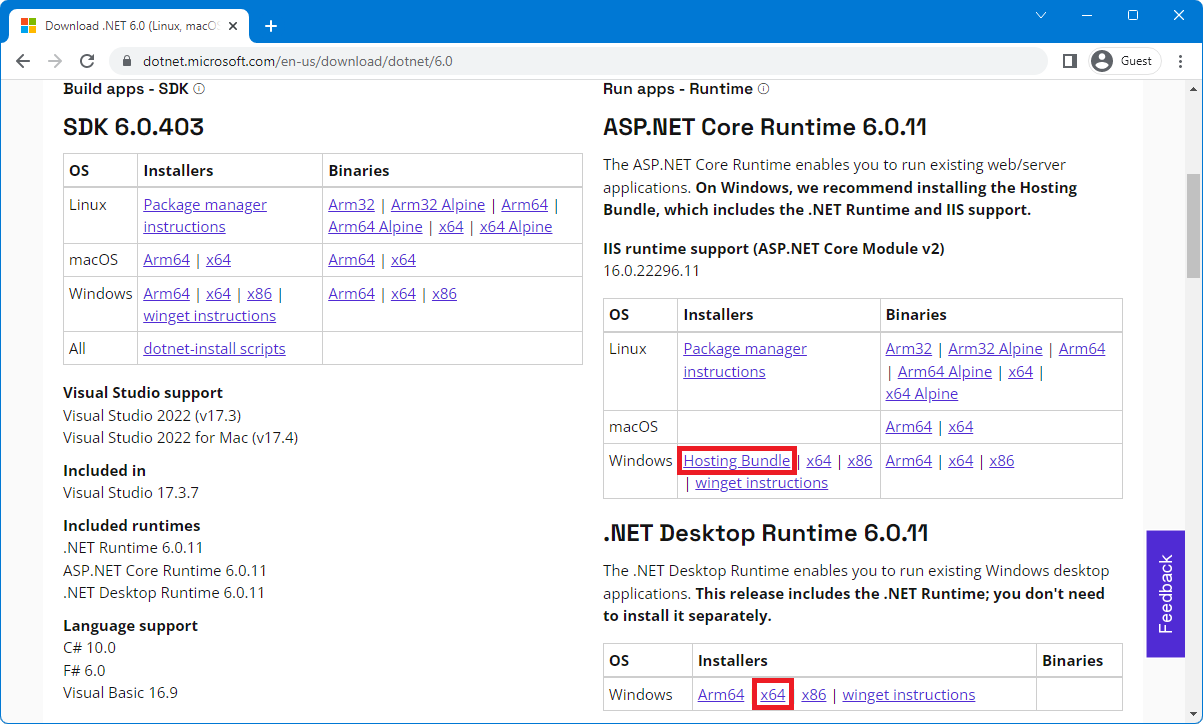Open Desktop Runtime winget instructions link
This screenshot has height=724, width=1203.
coord(909,694)
